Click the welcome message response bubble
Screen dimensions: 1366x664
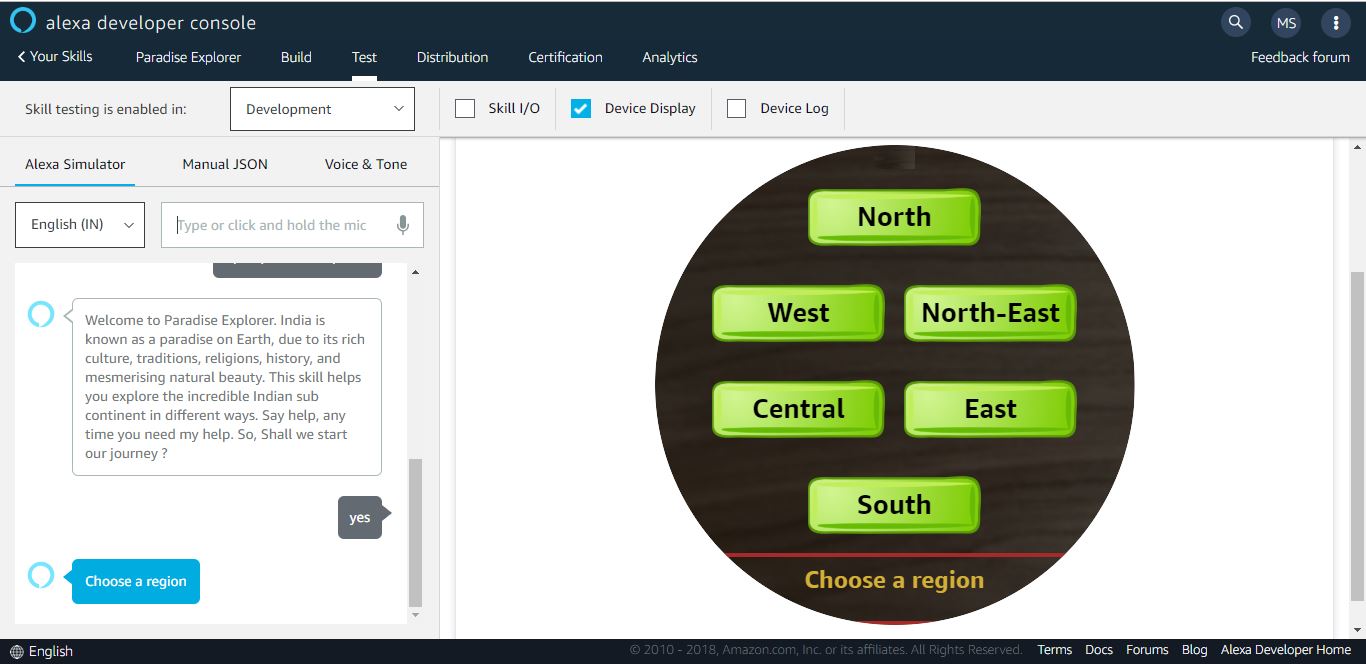click(x=227, y=387)
